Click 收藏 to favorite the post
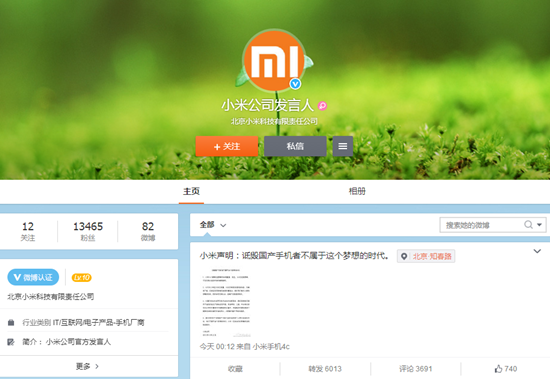Viewport: 550px width, 379px height. (x=235, y=369)
